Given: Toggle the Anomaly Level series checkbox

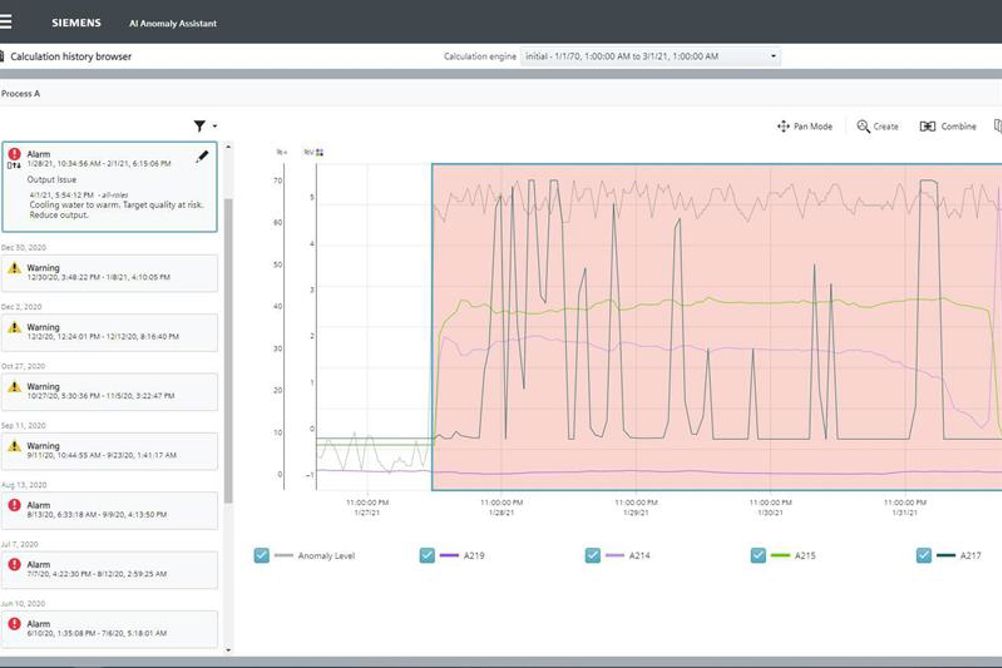Looking at the screenshot, I should pyautogui.click(x=261, y=555).
